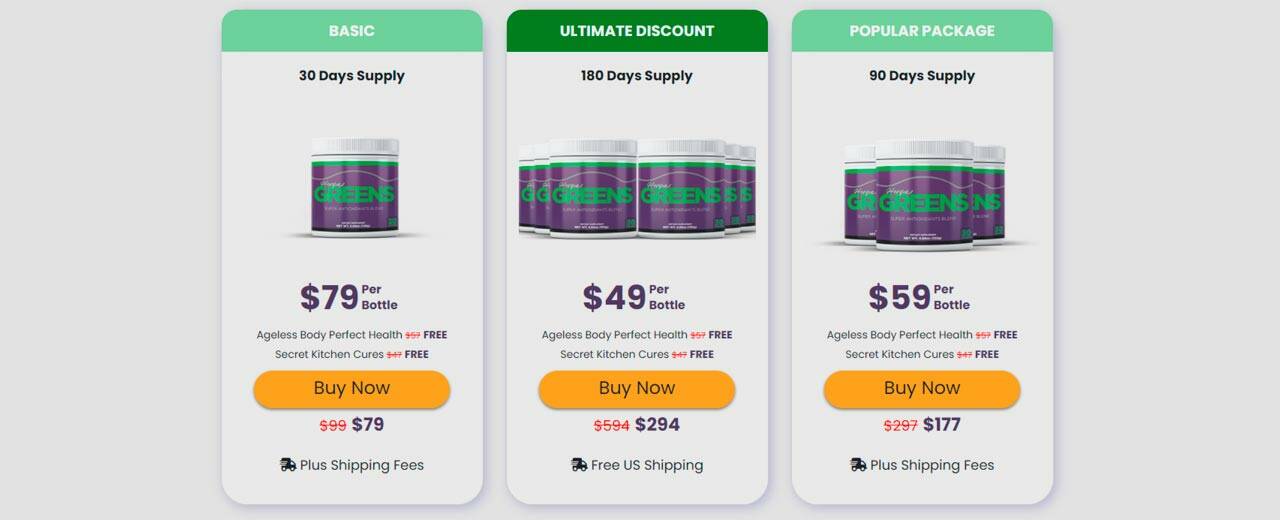Click Free US Shipping text

click(647, 465)
